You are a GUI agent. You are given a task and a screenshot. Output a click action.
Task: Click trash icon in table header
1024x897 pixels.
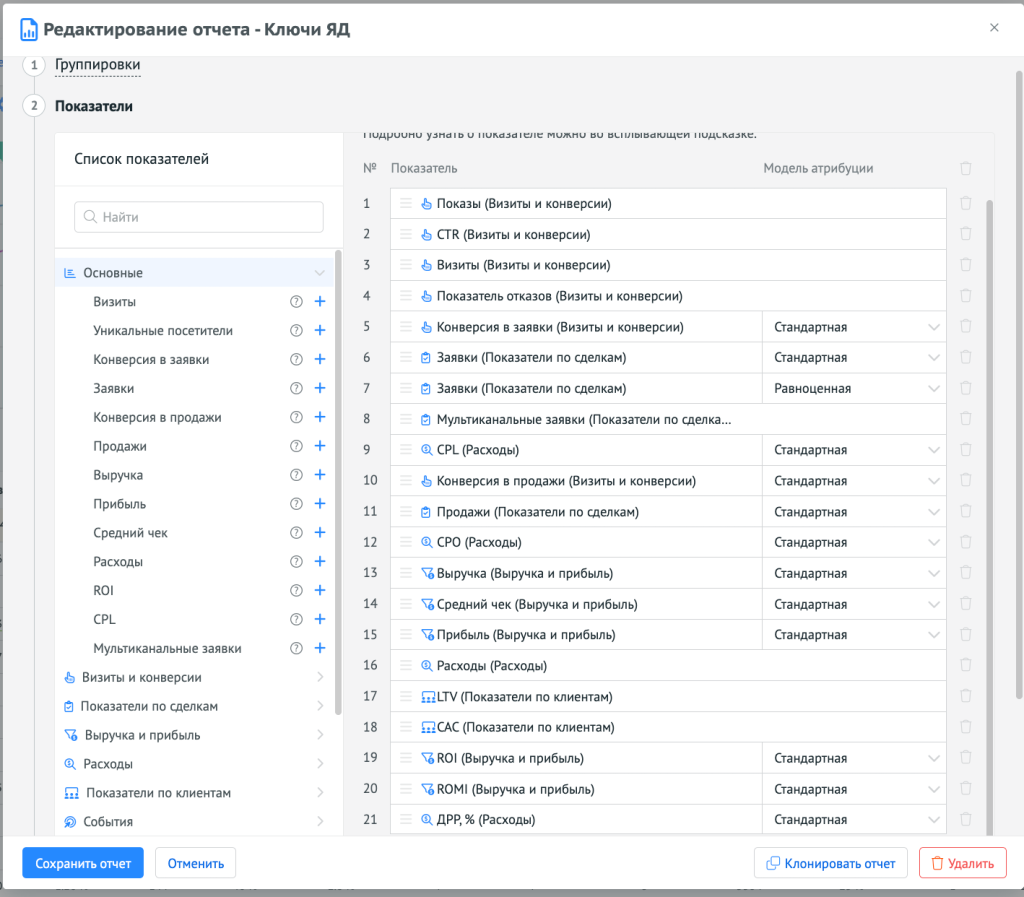click(965, 169)
